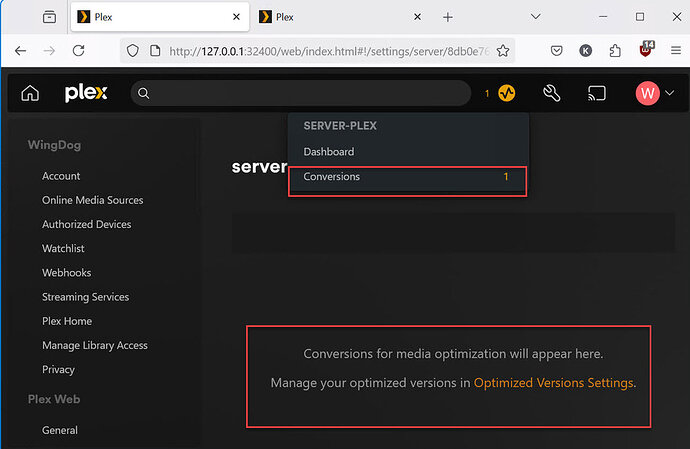Open Privacy settings

coord(58,370)
